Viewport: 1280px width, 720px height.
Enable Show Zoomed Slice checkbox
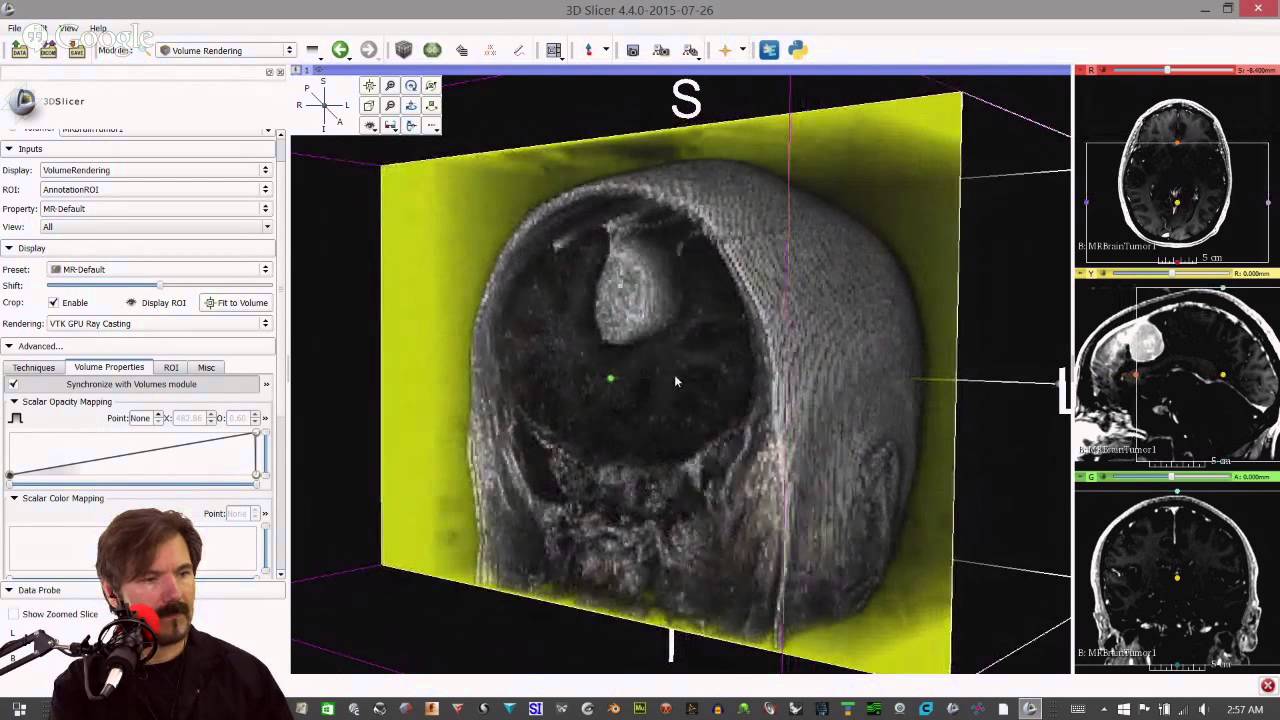tap(13, 614)
